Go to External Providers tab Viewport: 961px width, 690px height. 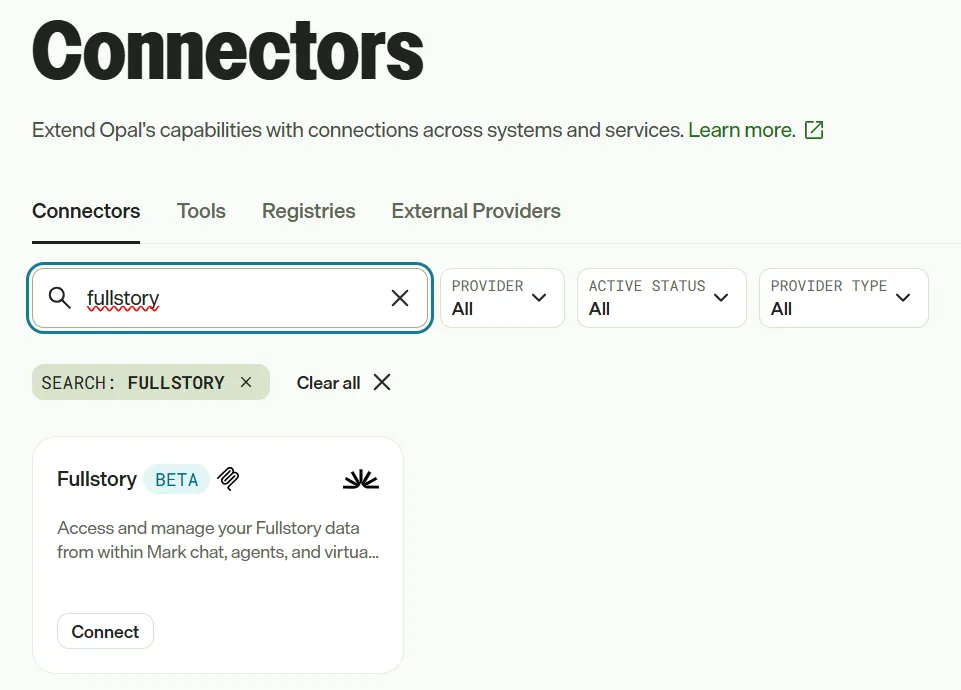[x=476, y=211]
